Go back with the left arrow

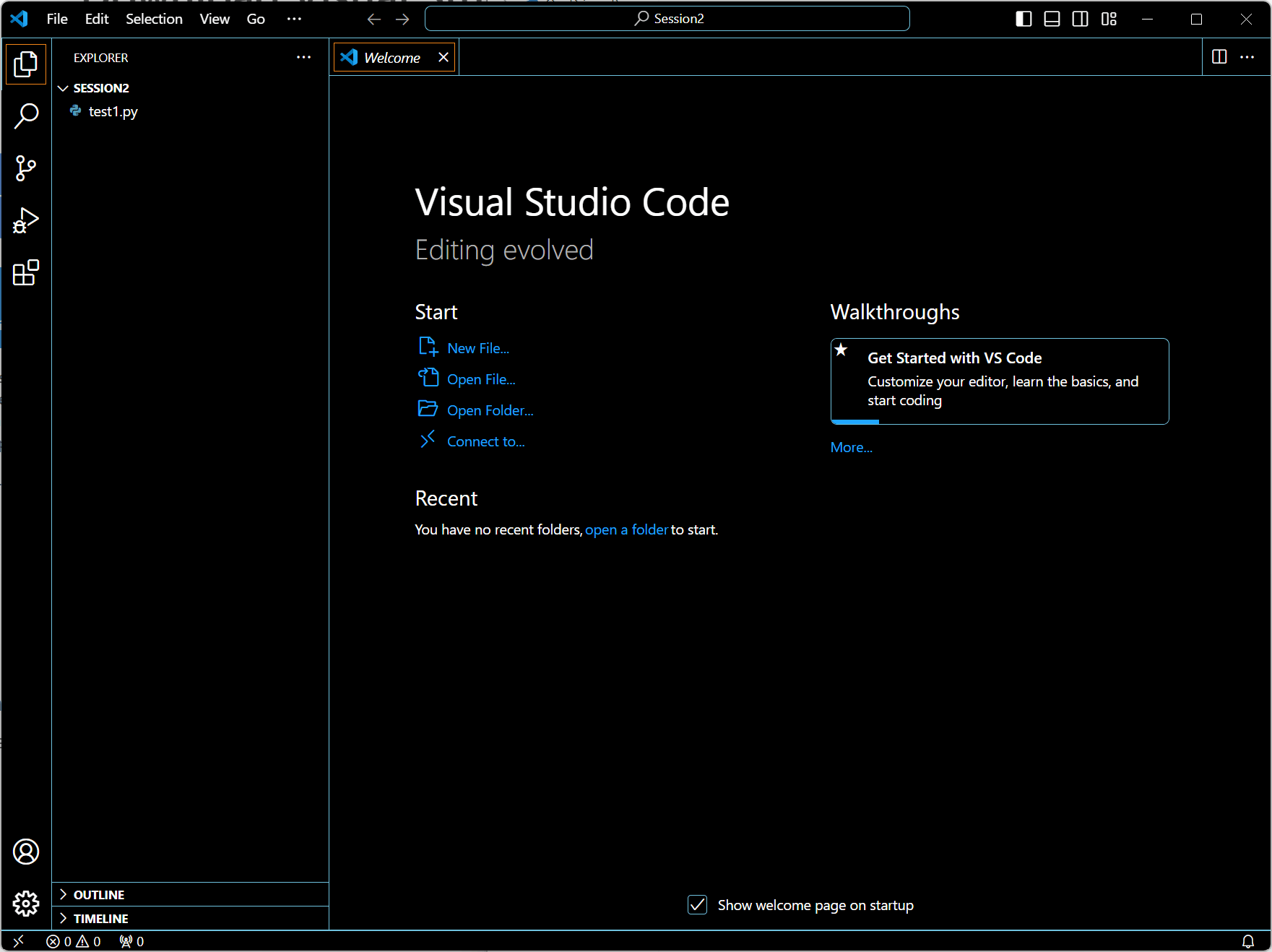tap(373, 20)
